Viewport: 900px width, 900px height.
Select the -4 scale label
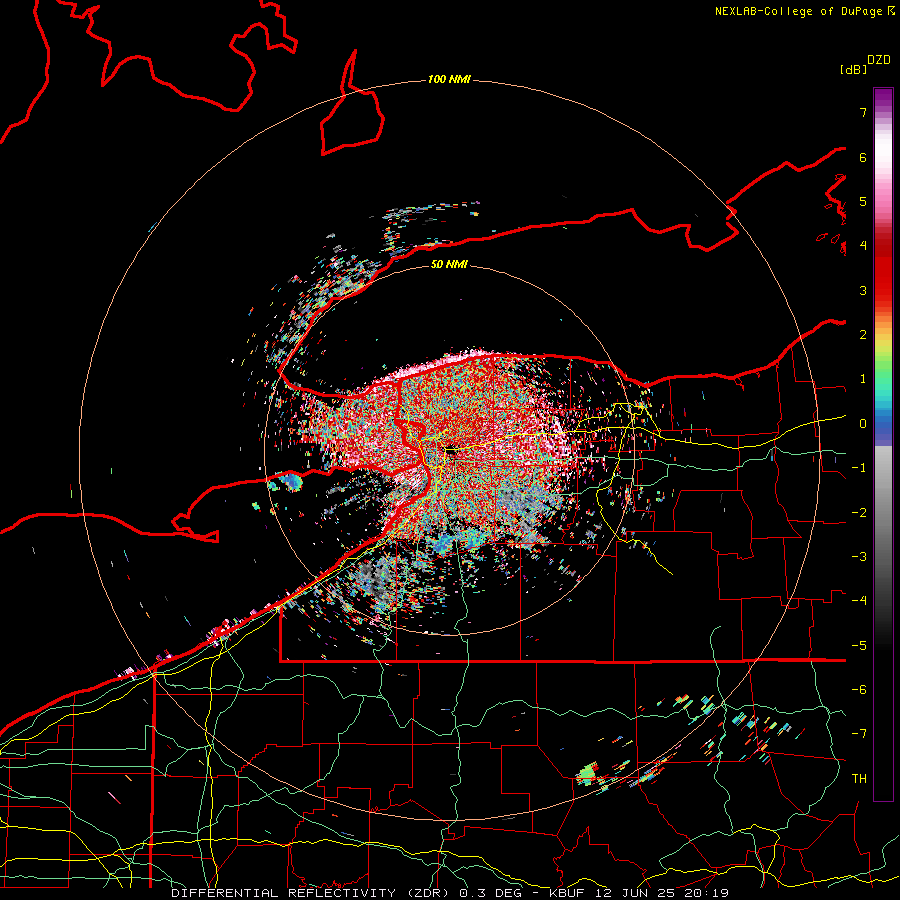click(859, 601)
